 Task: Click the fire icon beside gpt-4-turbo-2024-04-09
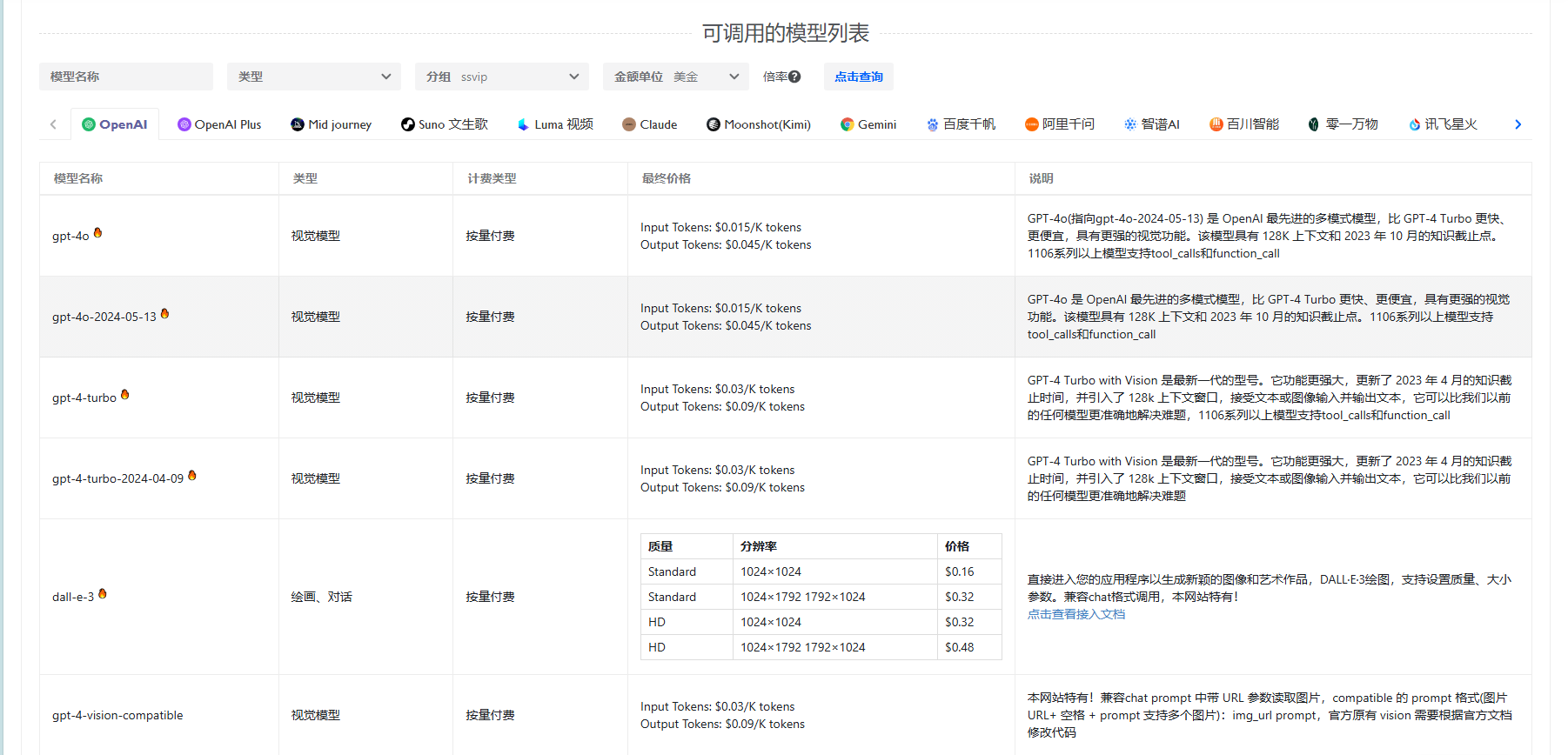[192, 475]
